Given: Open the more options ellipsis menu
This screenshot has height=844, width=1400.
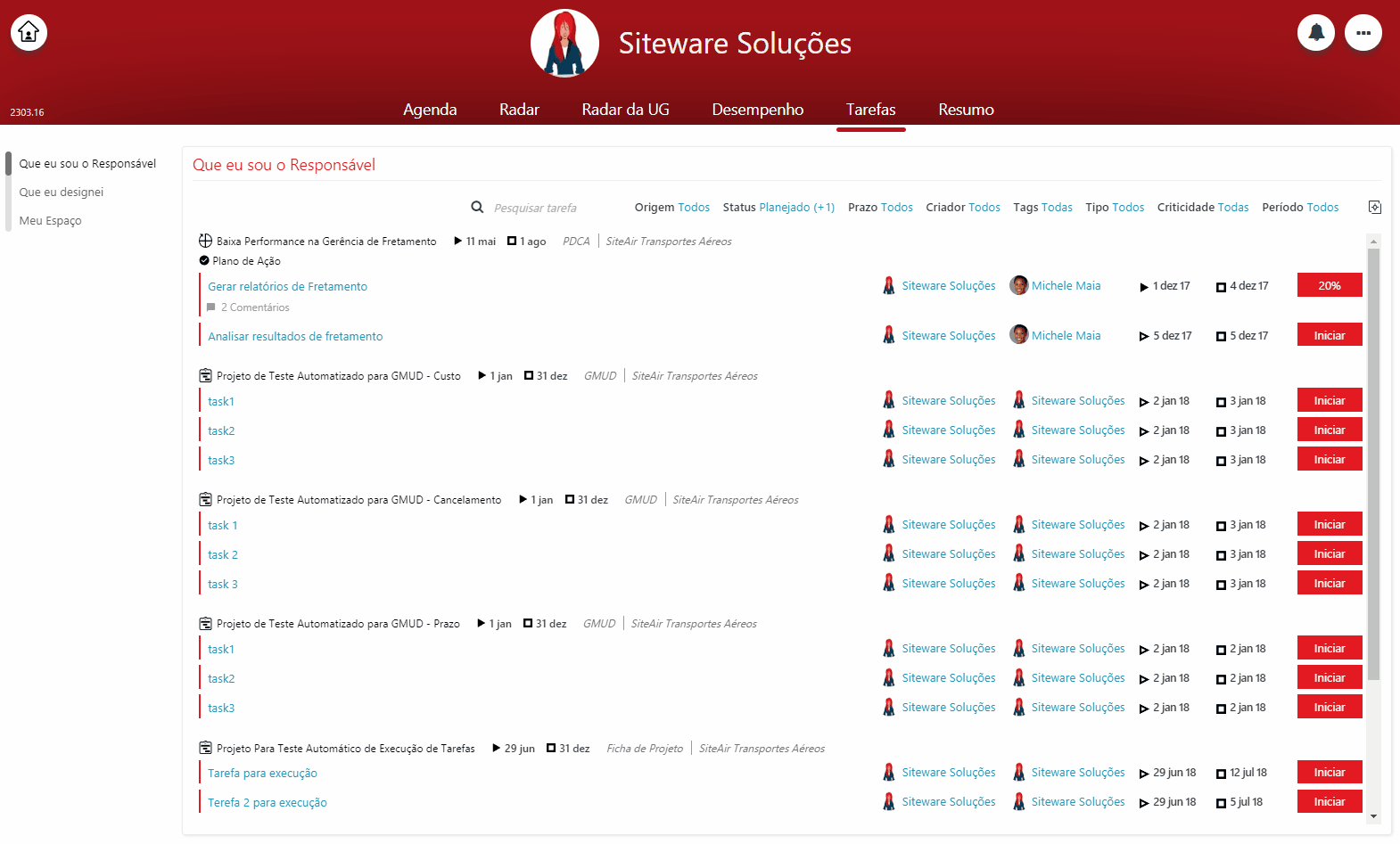Looking at the screenshot, I should click(x=1363, y=33).
